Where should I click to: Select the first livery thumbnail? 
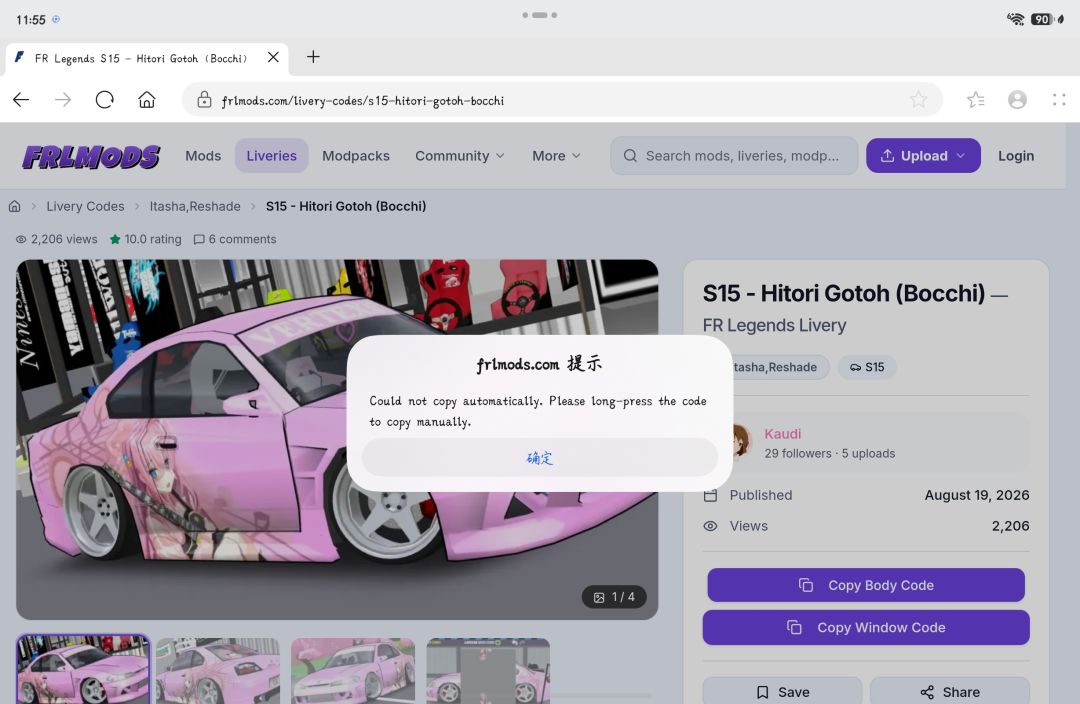pos(83,670)
